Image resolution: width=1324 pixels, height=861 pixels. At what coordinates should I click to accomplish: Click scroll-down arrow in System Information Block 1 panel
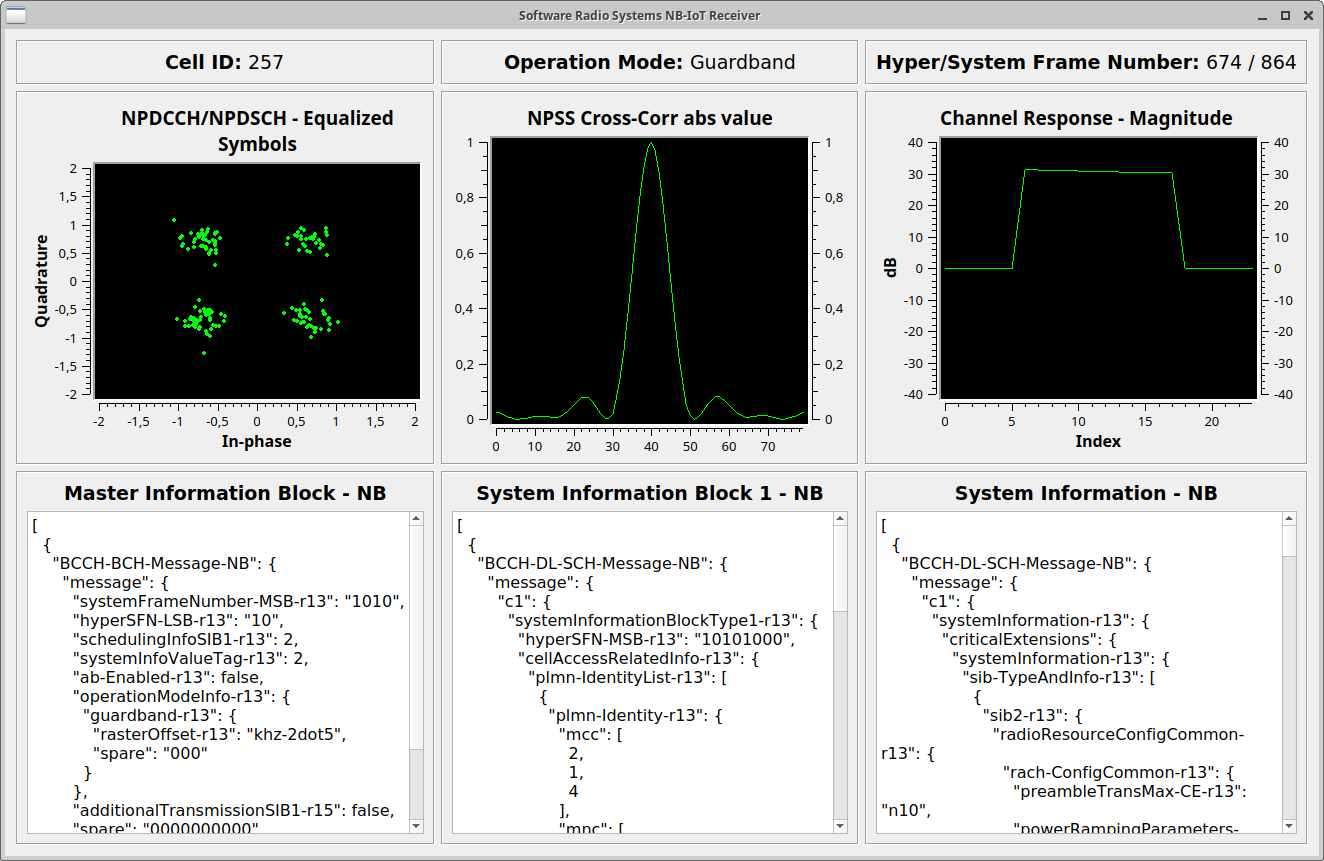pos(840,826)
